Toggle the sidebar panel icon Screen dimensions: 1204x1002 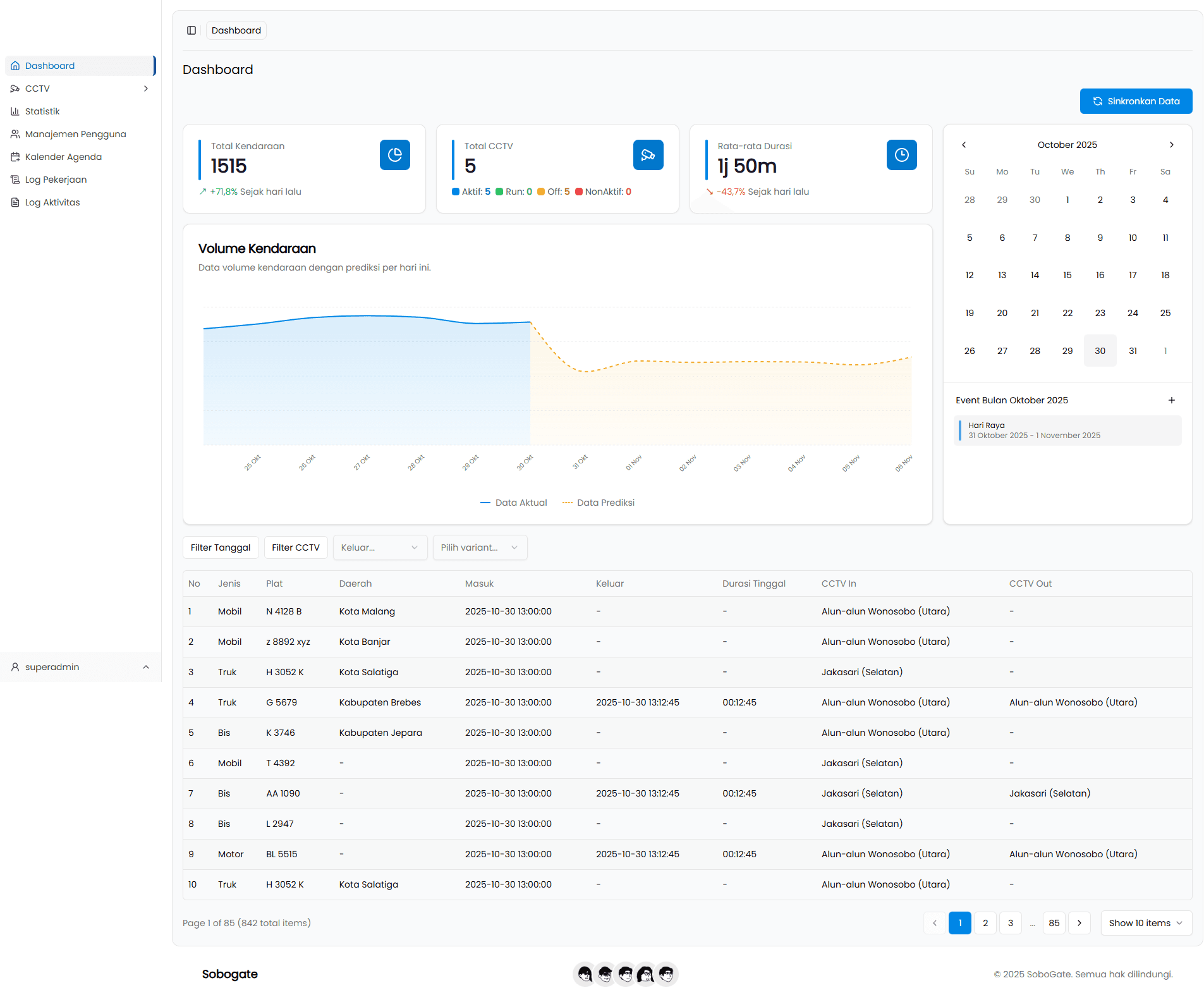point(192,30)
